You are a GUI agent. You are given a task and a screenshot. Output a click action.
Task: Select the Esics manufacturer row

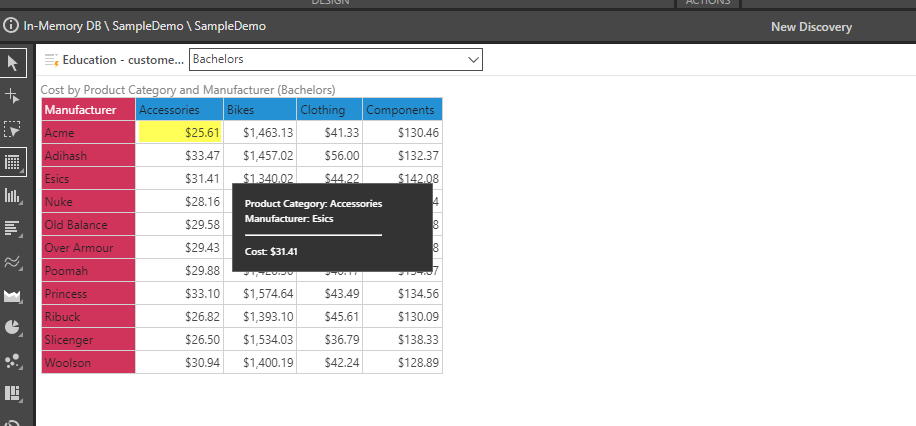(89, 179)
